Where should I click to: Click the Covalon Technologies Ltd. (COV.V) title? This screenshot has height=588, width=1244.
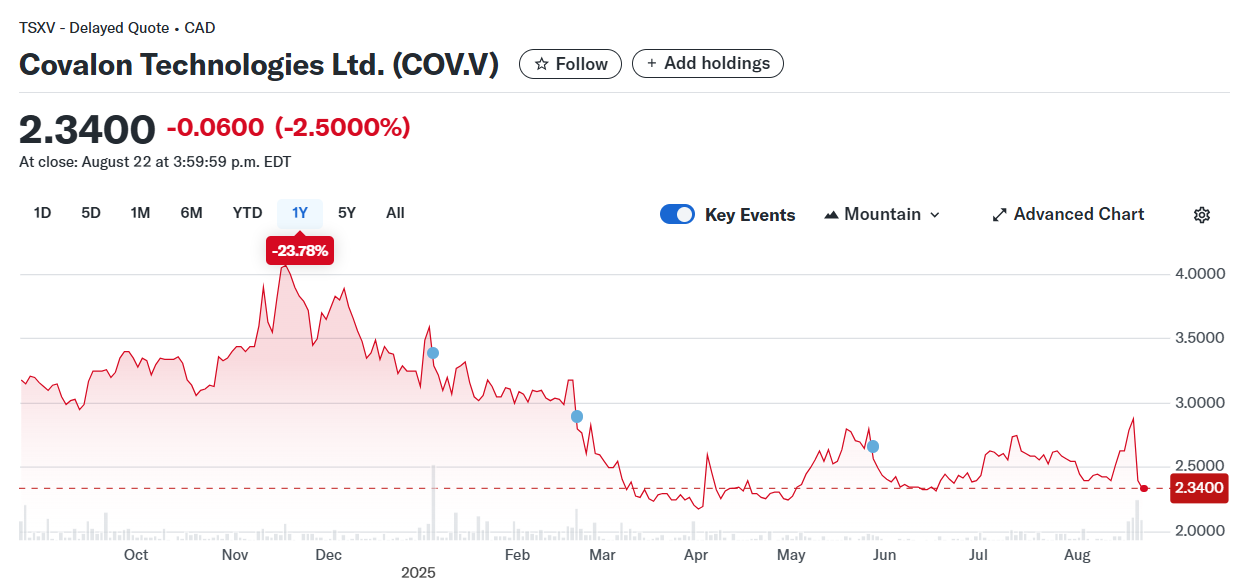[259, 65]
